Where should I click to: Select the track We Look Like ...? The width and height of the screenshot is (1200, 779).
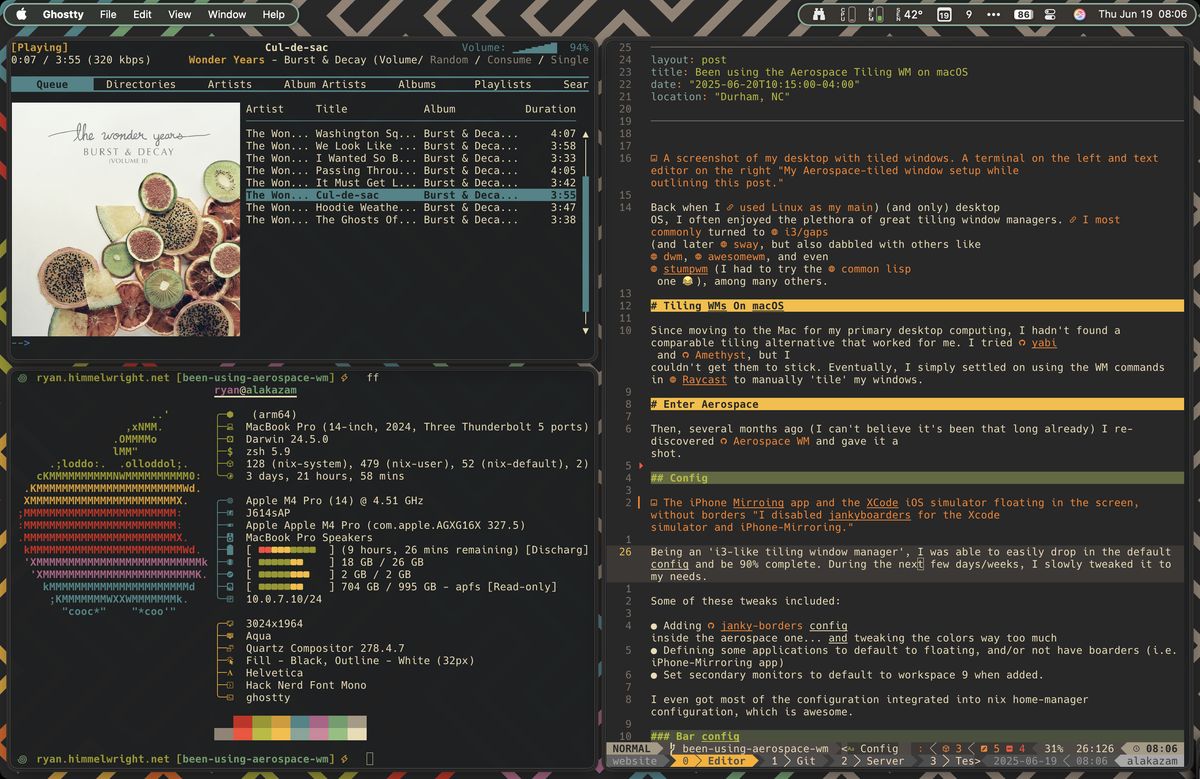tap(411, 146)
